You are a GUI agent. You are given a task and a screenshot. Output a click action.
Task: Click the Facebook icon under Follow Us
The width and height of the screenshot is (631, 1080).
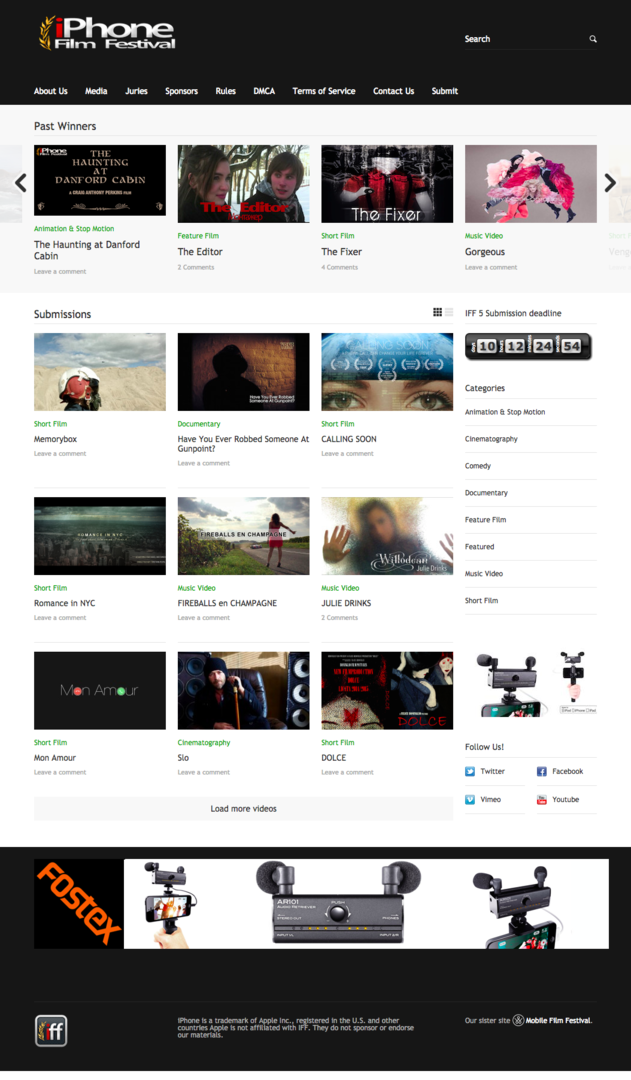click(542, 772)
